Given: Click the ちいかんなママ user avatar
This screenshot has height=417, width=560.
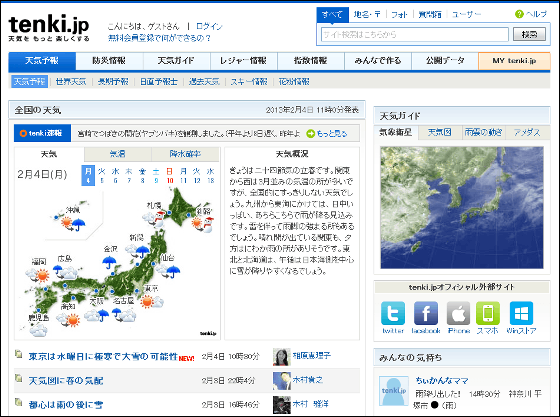Looking at the screenshot, I should coord(394,391).
